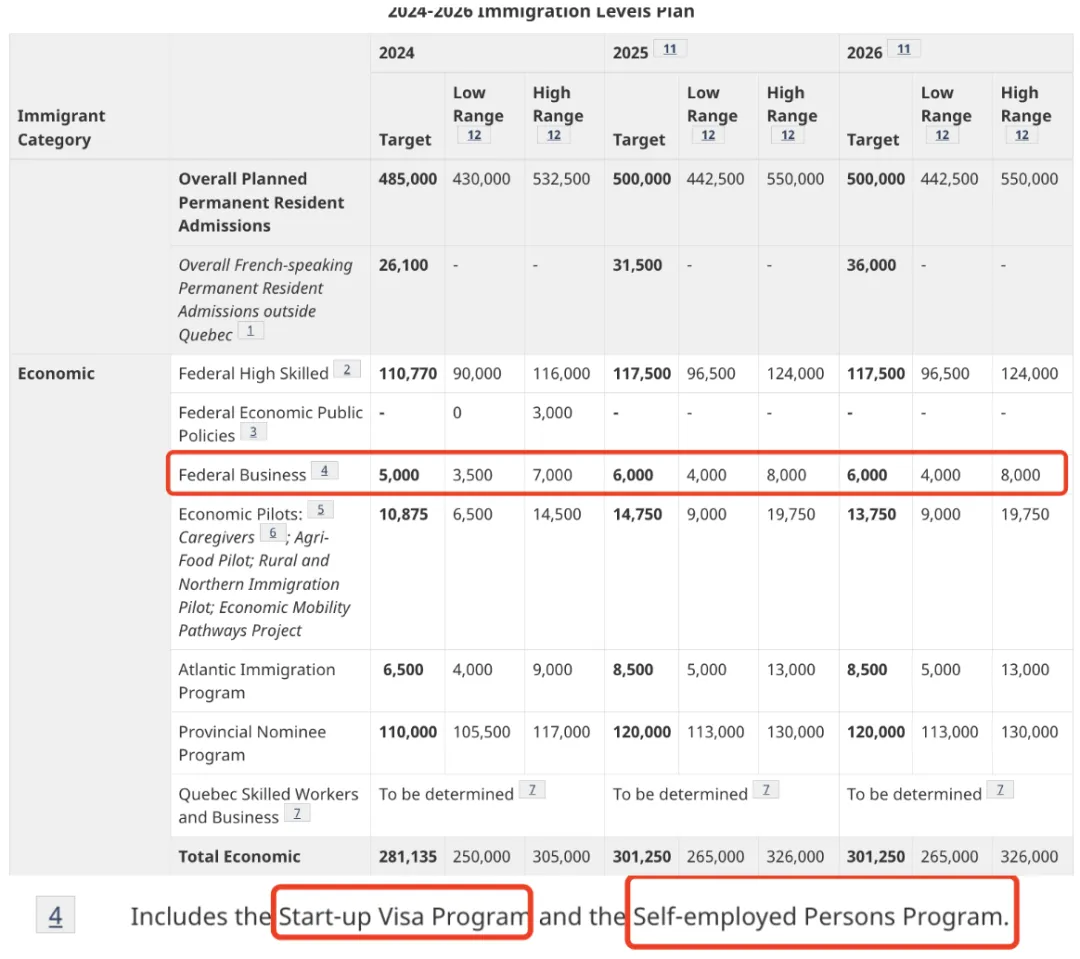Viewport: 1080px width, 959px height.
Task: Click the Federal High Skilled row label
Action: (x=253, y=374)
